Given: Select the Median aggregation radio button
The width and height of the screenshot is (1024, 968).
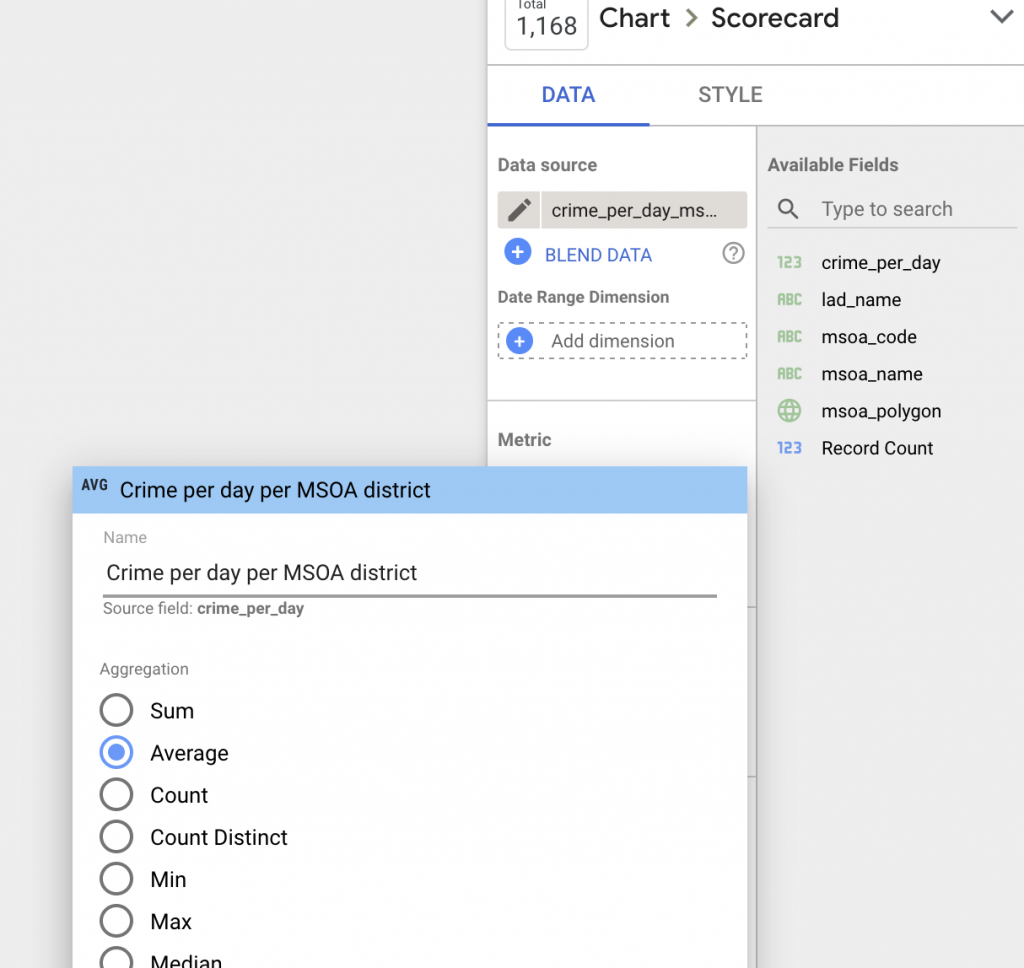Looking at the screenshot, I should [x=116, y=958].
